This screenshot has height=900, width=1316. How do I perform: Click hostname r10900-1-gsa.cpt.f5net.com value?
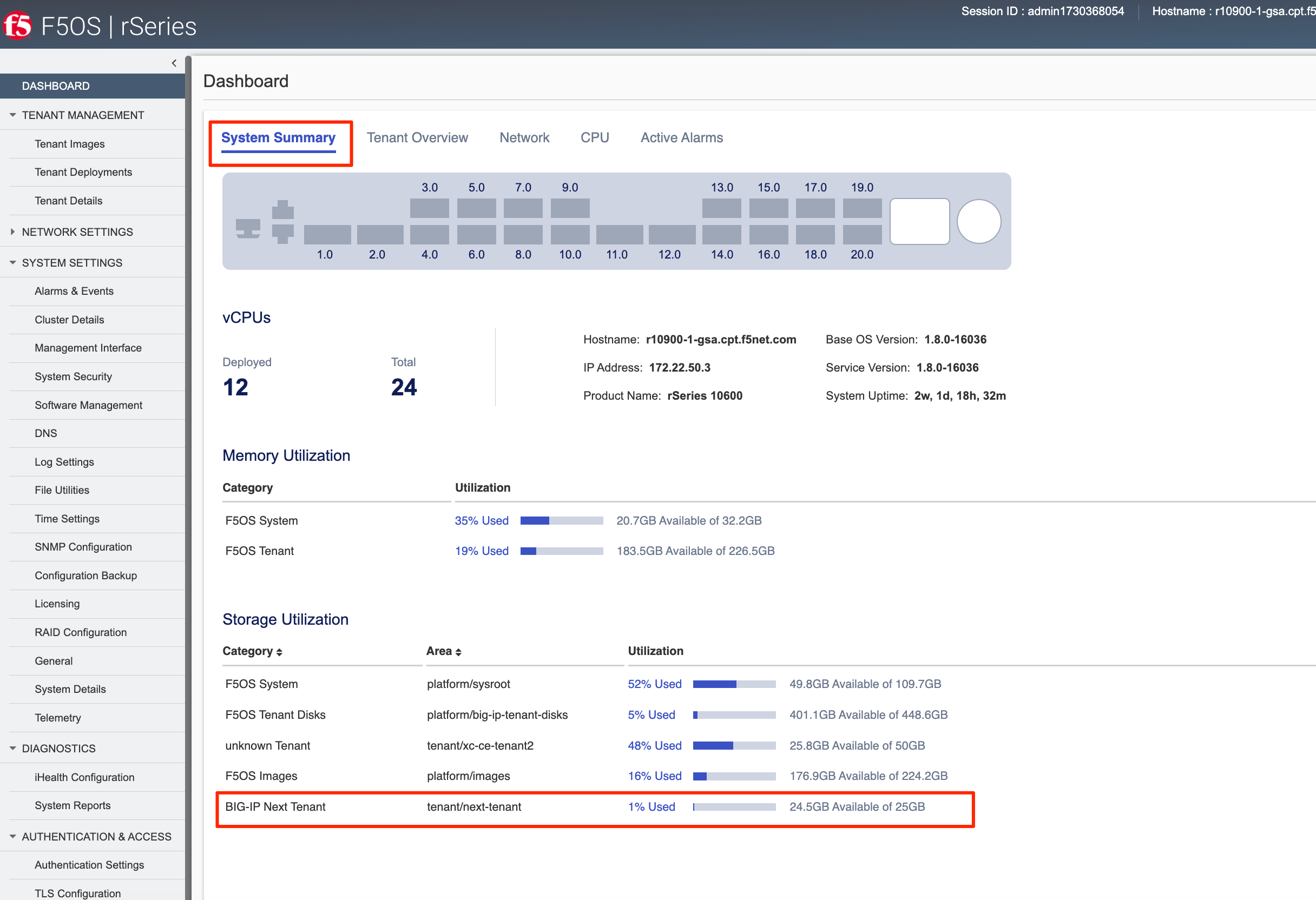point(721,340)
